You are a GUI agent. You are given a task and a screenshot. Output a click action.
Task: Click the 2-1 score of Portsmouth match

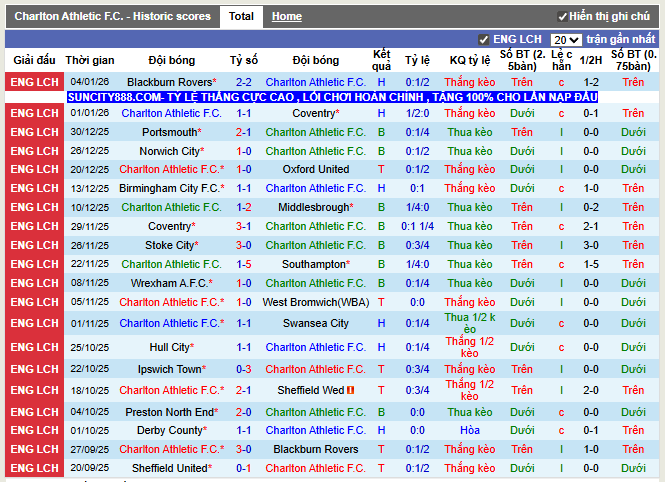point(243,132)
